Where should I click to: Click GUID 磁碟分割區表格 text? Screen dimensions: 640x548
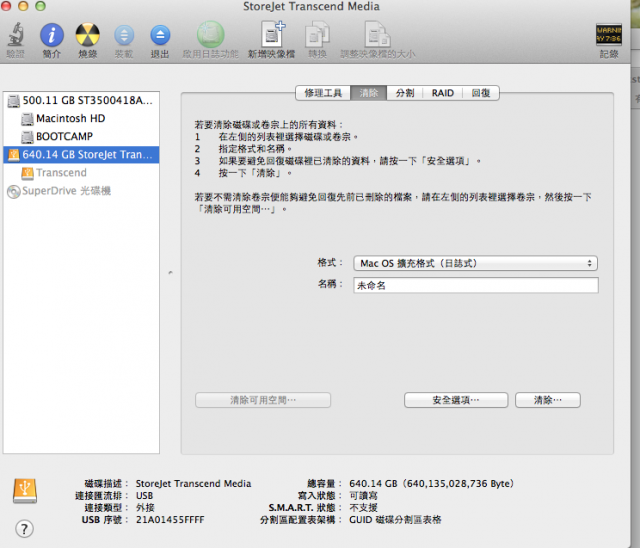pyautogui.click(x=395, y=520)
